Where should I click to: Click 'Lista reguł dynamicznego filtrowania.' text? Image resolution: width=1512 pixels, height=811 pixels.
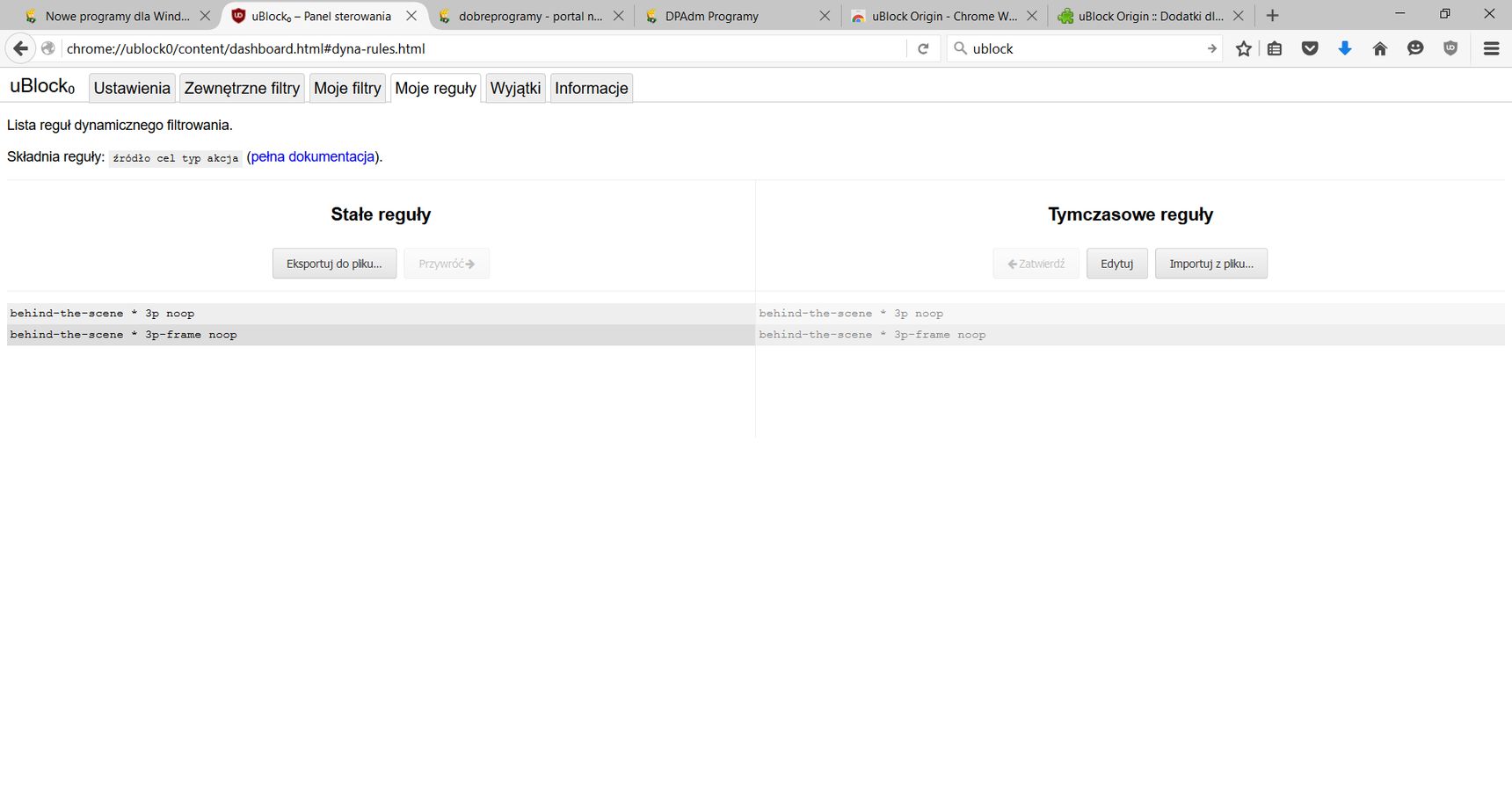point(120,125)
